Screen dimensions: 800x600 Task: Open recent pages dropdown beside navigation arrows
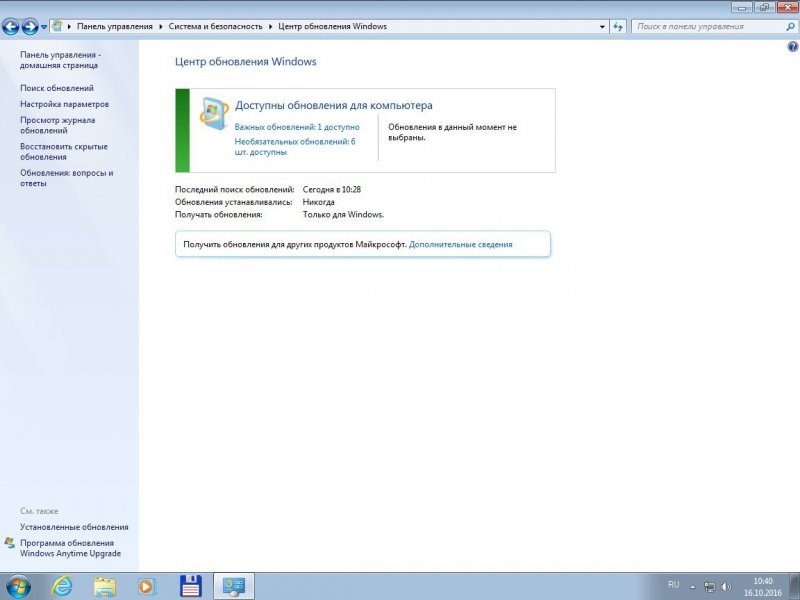click(x=44, y=27)
